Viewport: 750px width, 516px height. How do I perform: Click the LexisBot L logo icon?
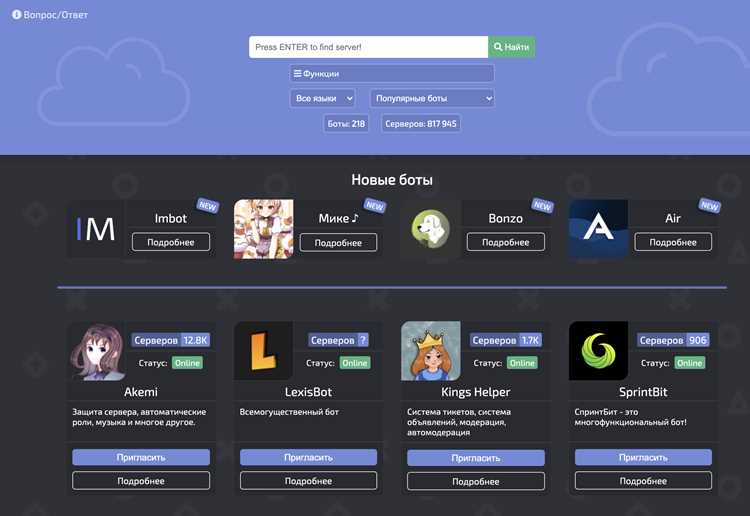tap(264, 351)
